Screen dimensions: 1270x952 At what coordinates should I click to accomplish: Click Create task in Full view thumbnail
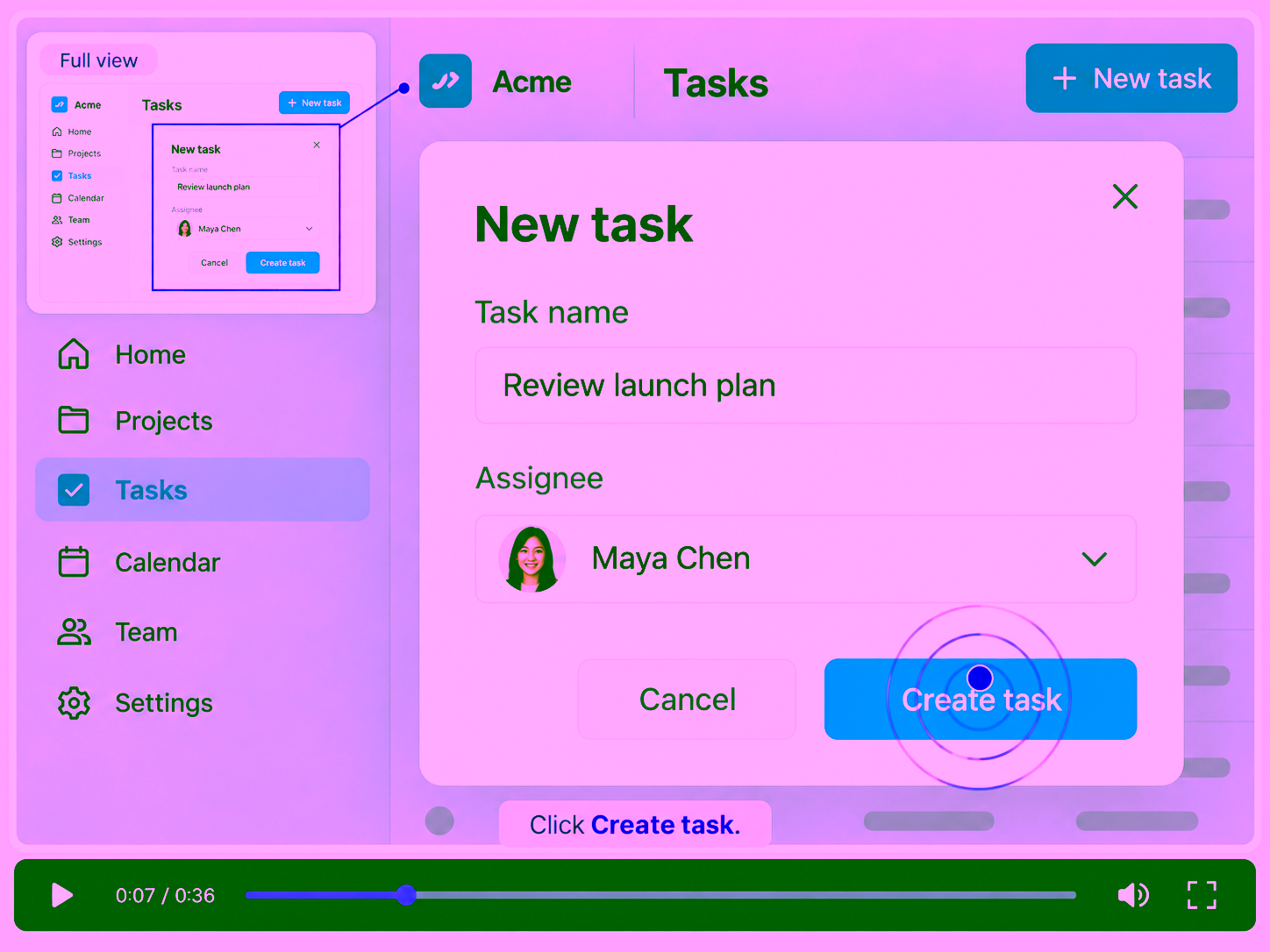click(x=282, y=263)
